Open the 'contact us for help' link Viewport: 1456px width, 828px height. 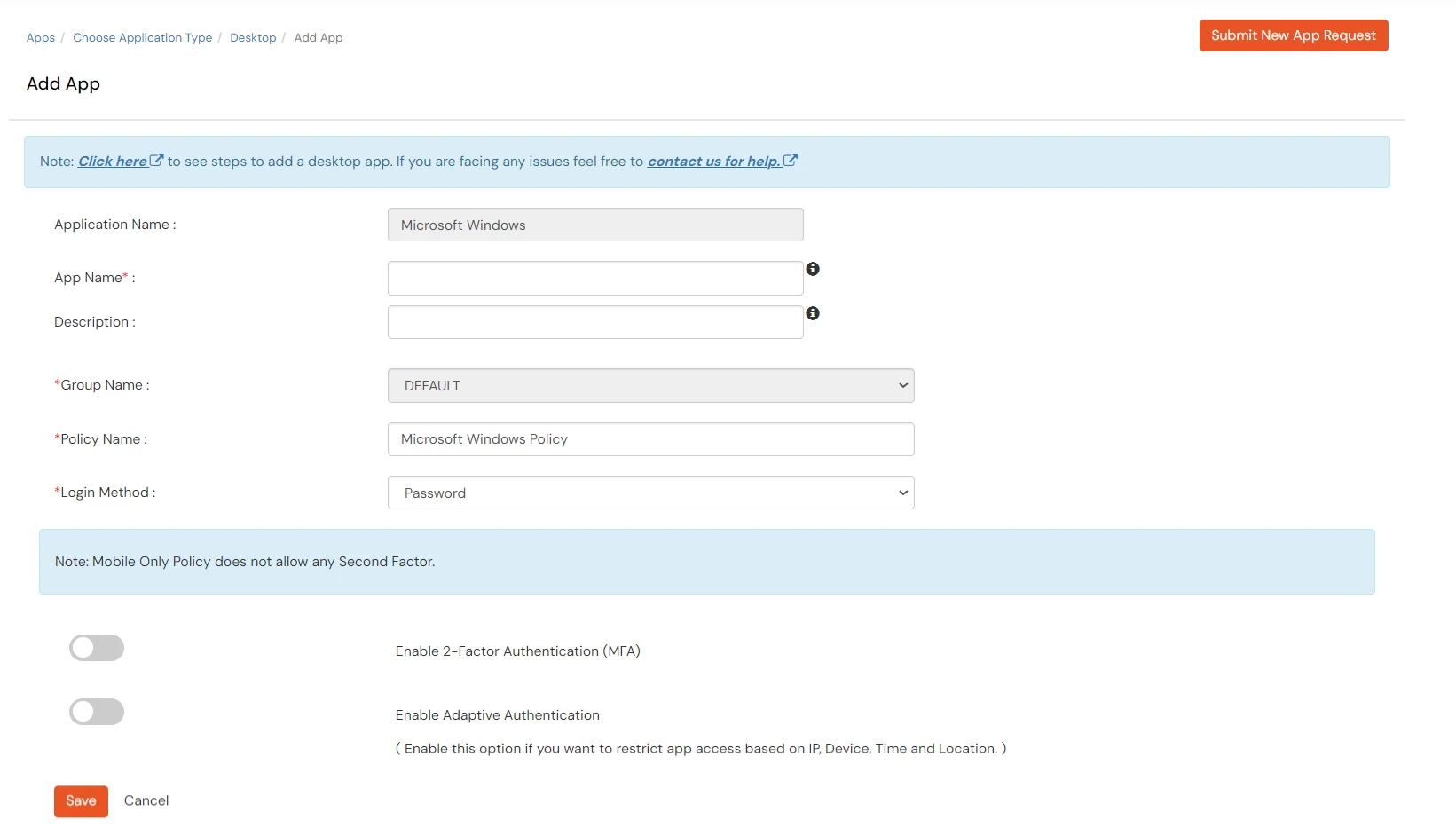pyautogui.click(x=722, y=162)
